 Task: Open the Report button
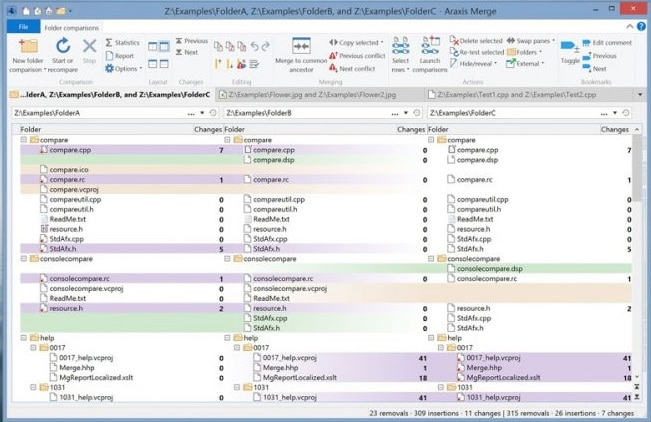[x=120, y=56]
